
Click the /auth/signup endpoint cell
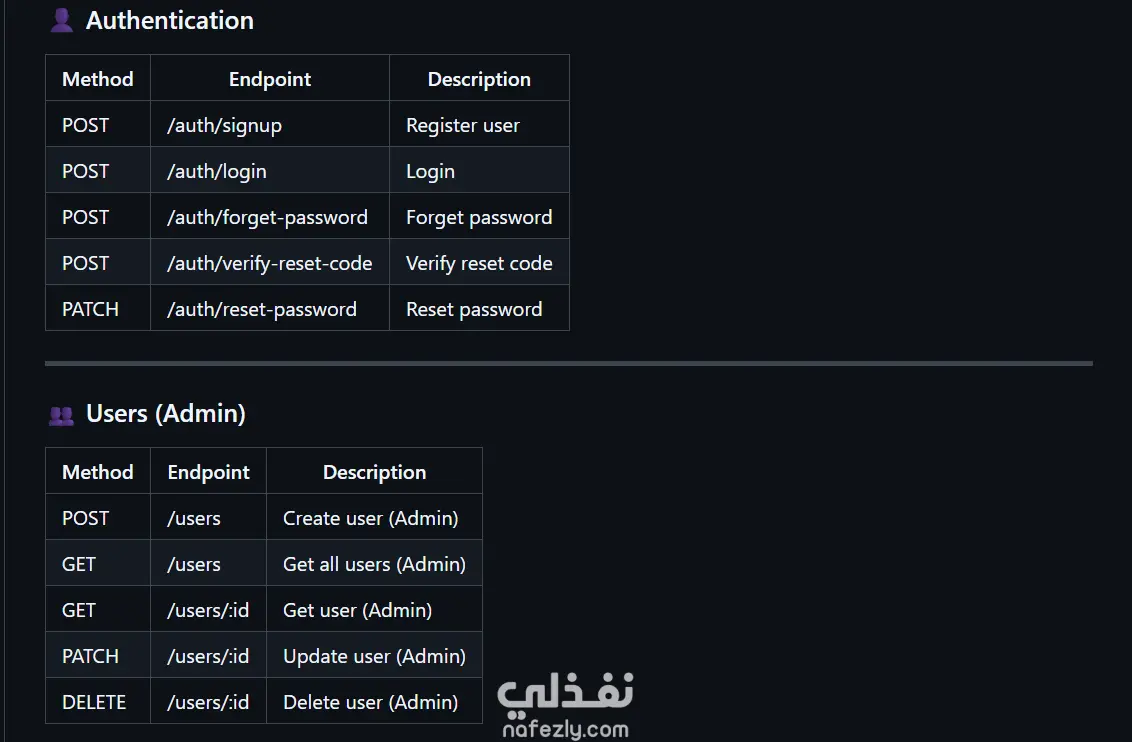(224, 126)
